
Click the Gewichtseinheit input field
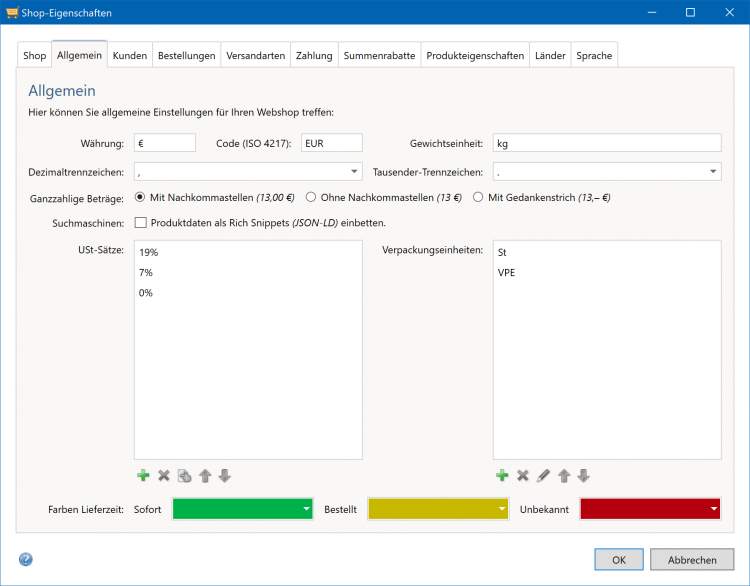[606, 143]
